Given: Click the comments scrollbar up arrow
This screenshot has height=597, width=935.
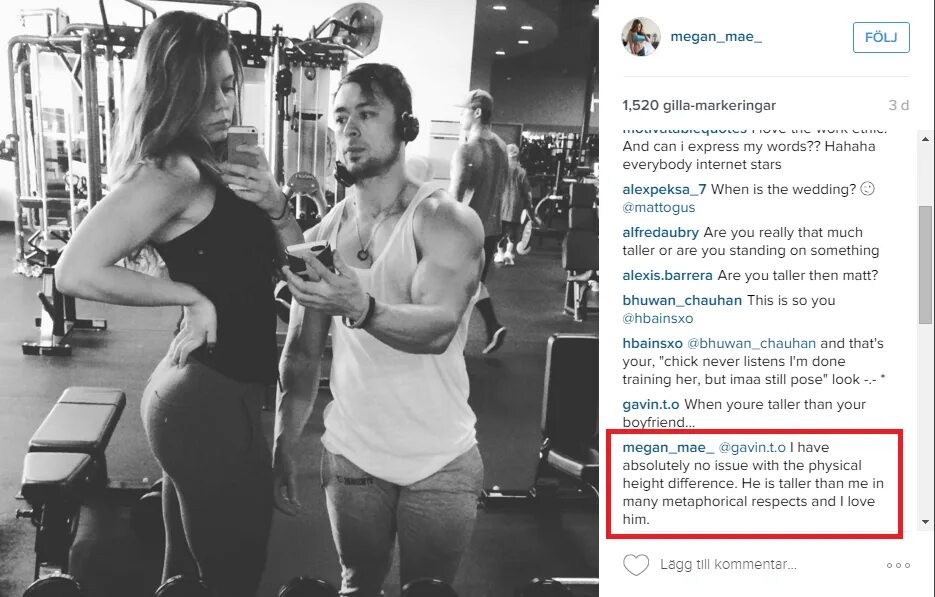Looking at the screenshot, I should pyautogui.click(x=925, y=139).
